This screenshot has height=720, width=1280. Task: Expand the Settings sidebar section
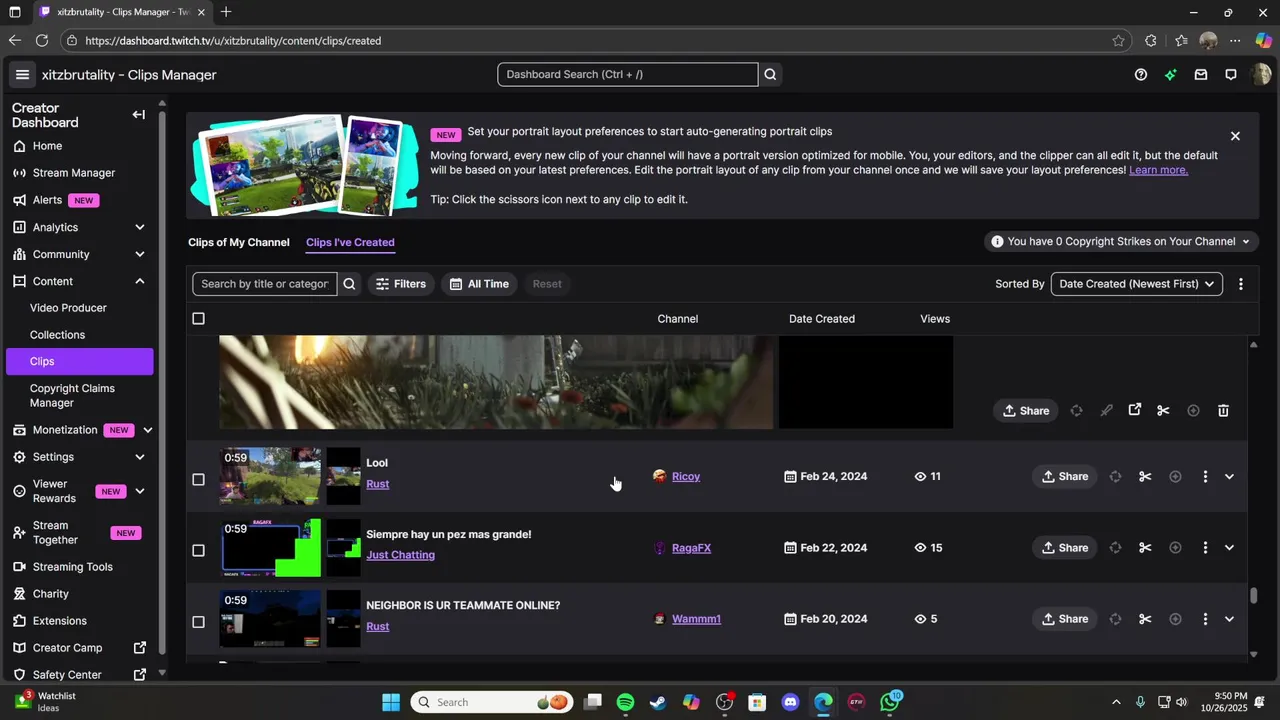coord(140,457)
